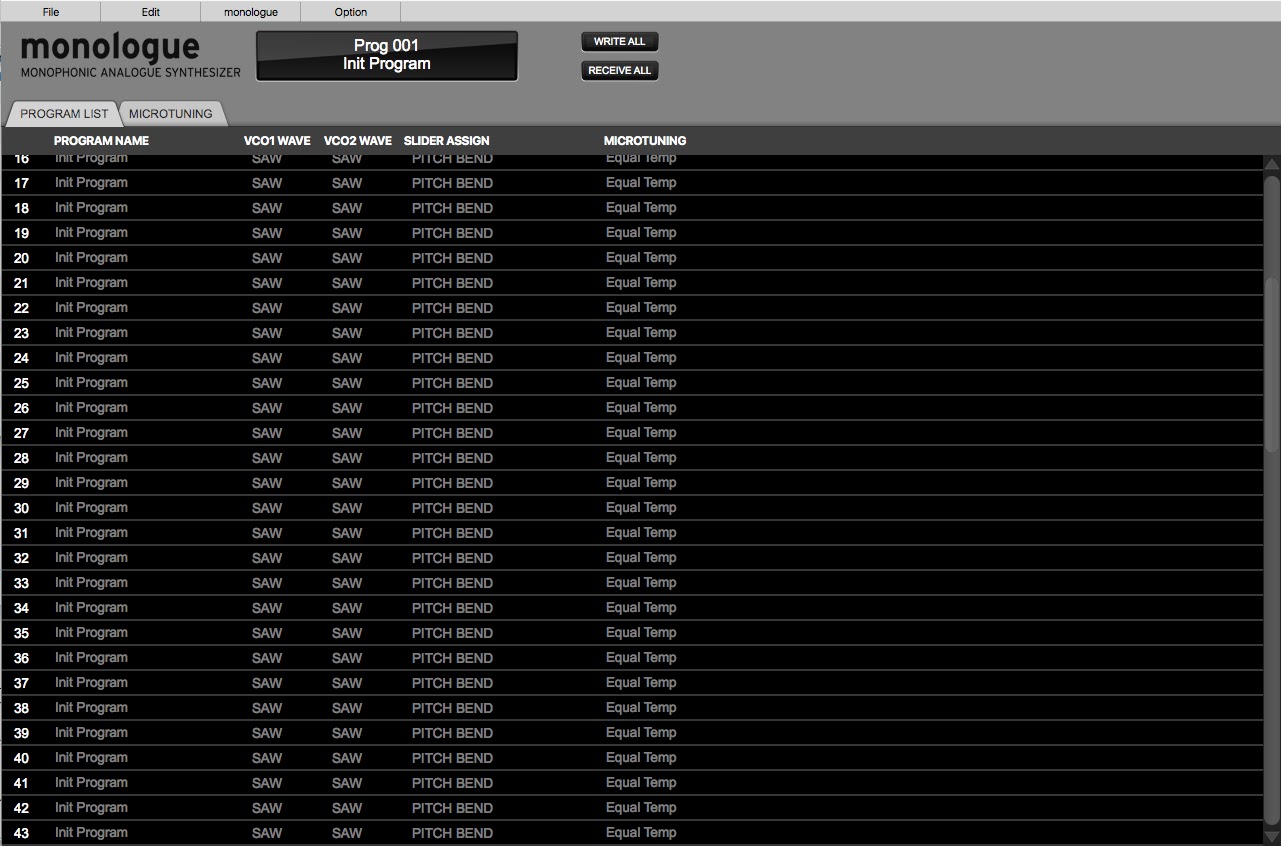
Task: Open the Option menu
Action: tap(351, 12)
